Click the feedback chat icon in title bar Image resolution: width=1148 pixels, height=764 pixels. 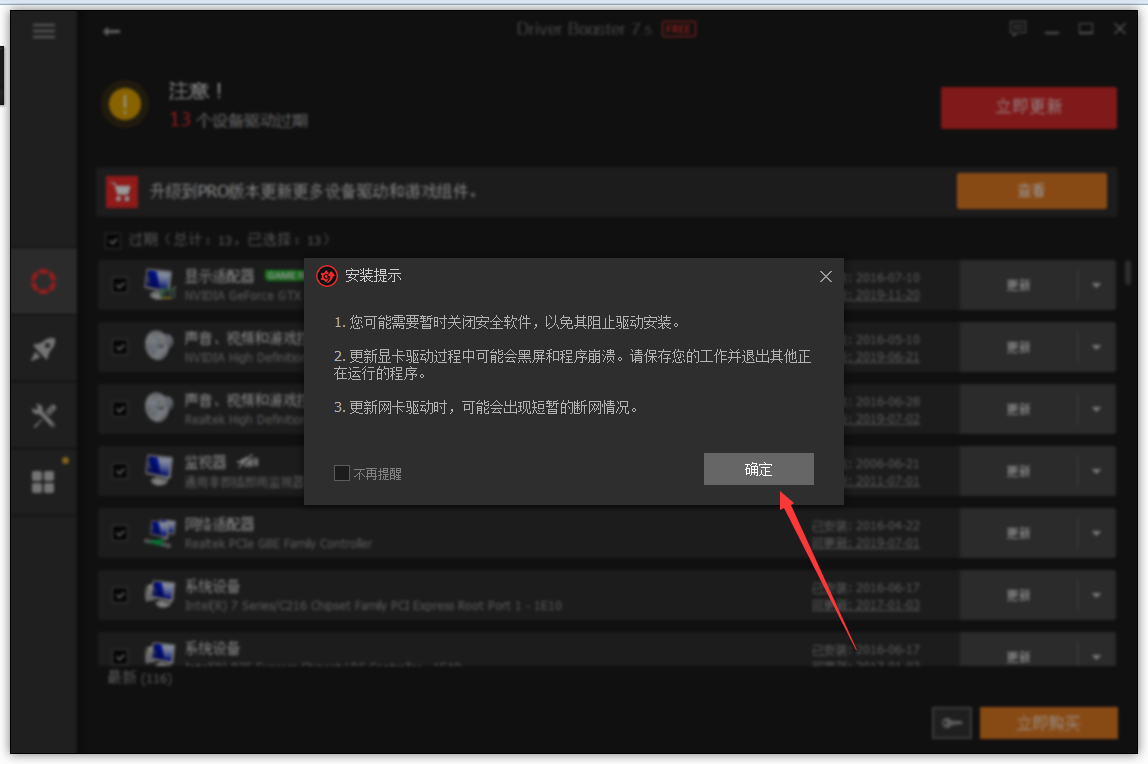[1018, 29]
